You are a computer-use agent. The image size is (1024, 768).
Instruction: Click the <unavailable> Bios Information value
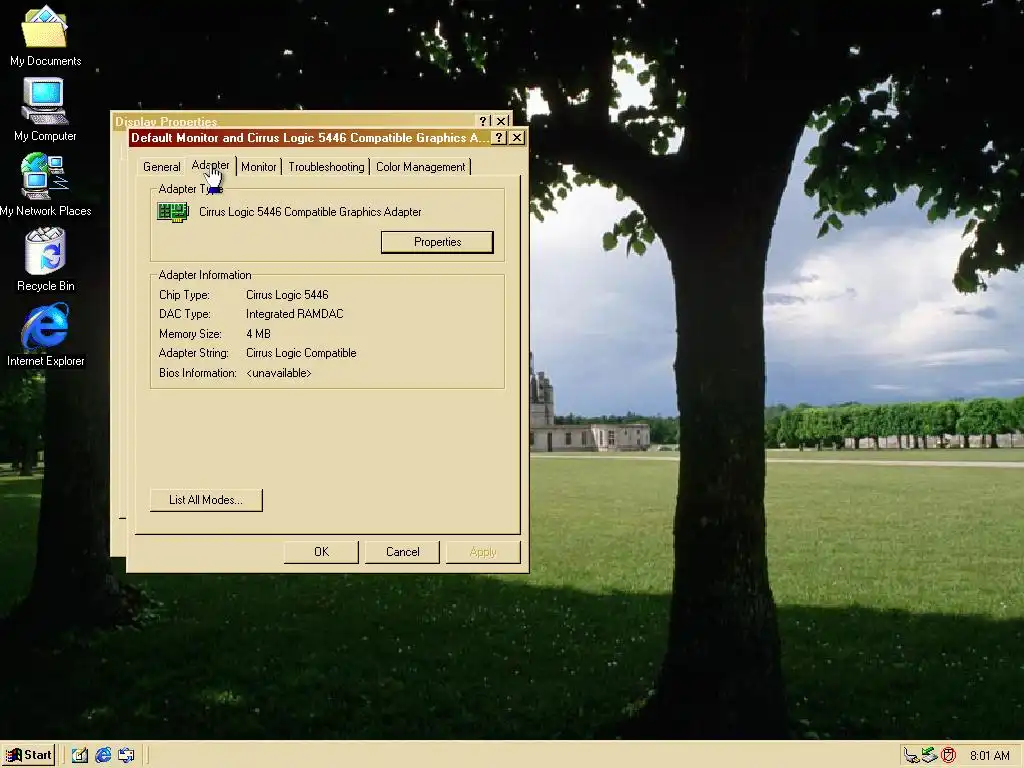(x=279, y=373)
